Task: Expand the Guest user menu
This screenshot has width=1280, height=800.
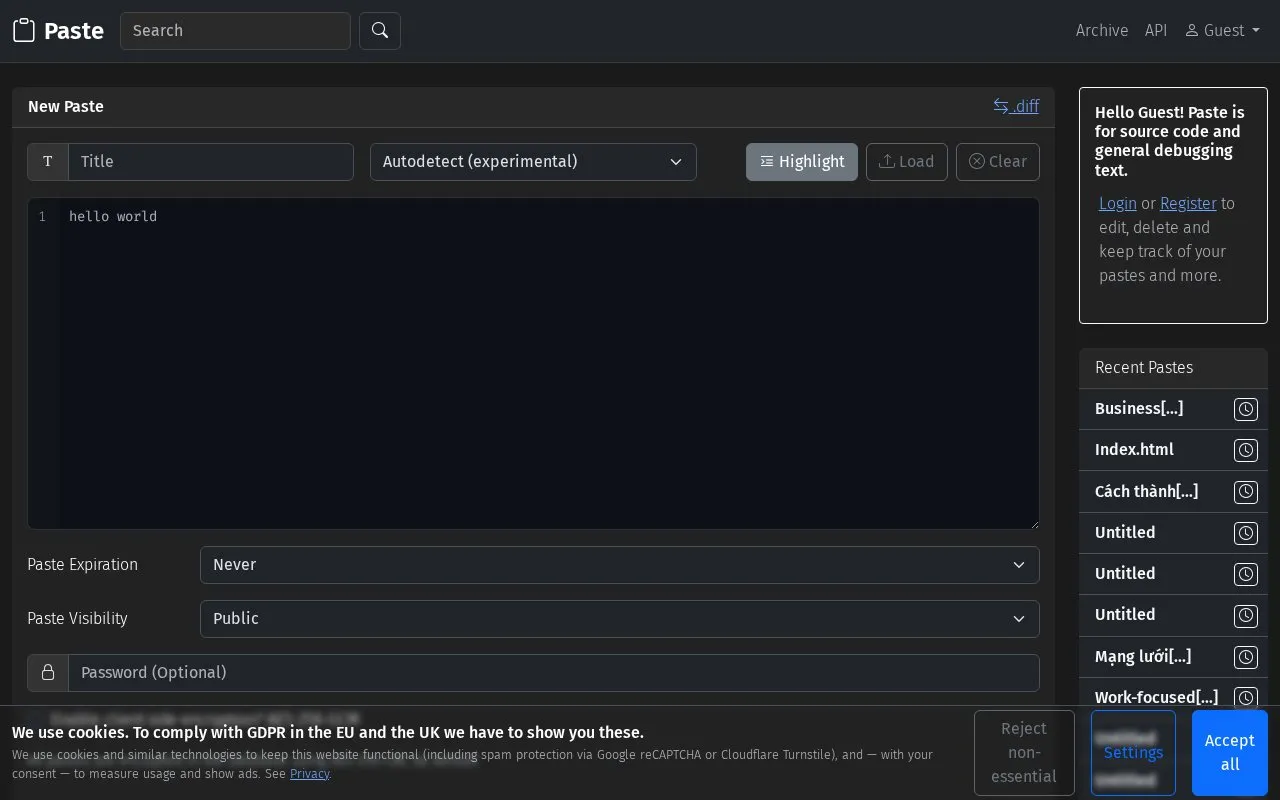Action: (x=1222, y=31)
